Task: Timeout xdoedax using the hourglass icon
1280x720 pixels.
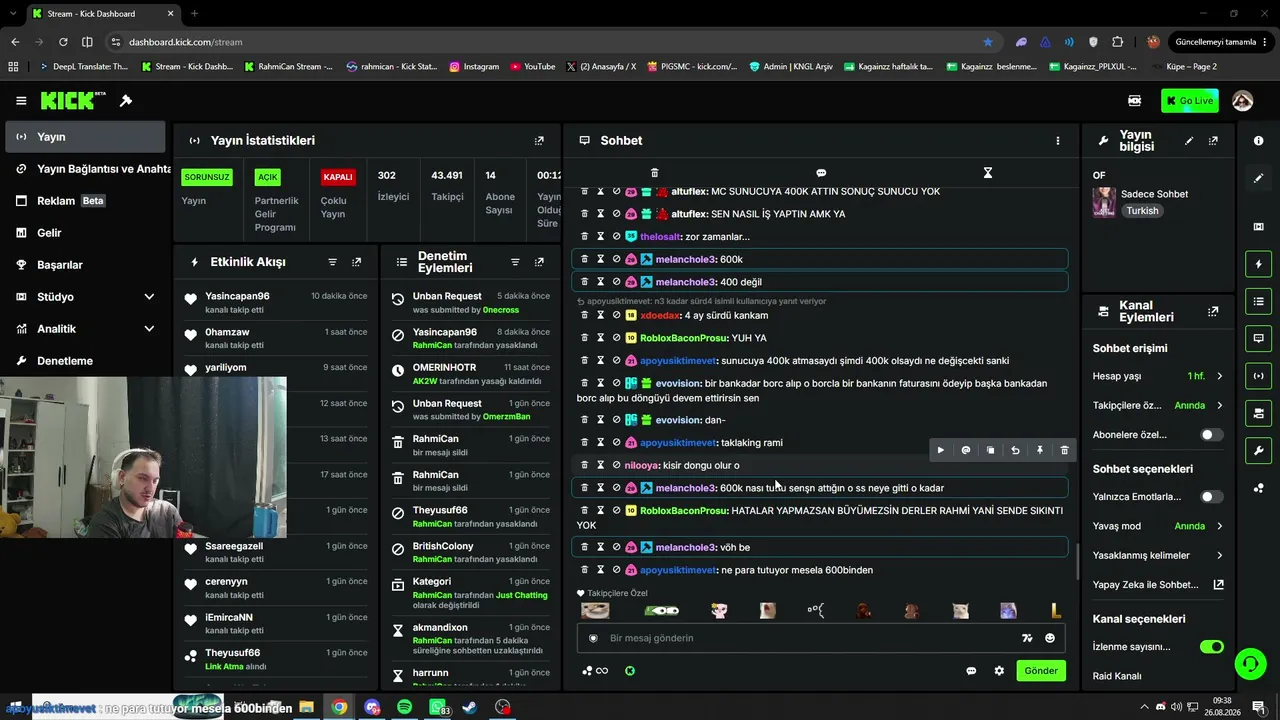Action: tap(600, 315)
